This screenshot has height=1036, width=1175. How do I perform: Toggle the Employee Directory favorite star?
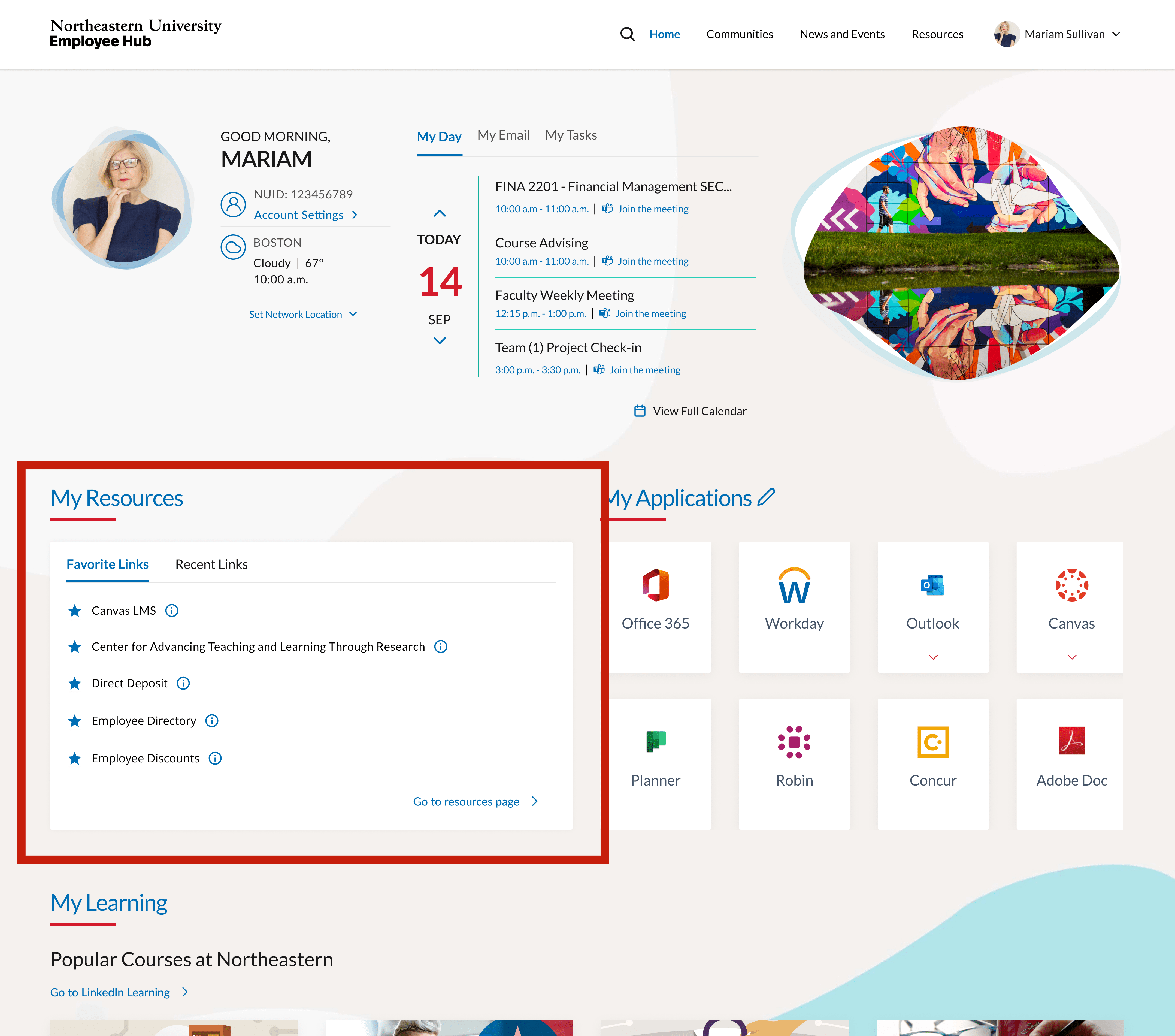75,721
